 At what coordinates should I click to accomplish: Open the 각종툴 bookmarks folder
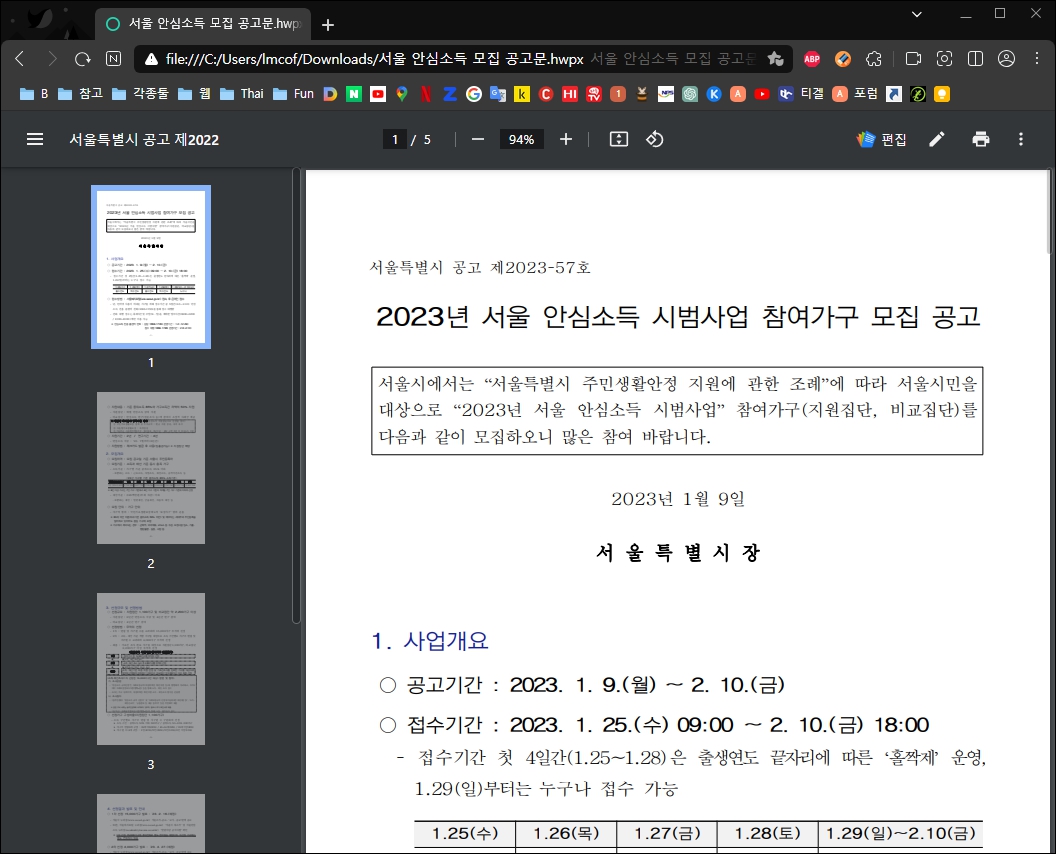point(141,94)
